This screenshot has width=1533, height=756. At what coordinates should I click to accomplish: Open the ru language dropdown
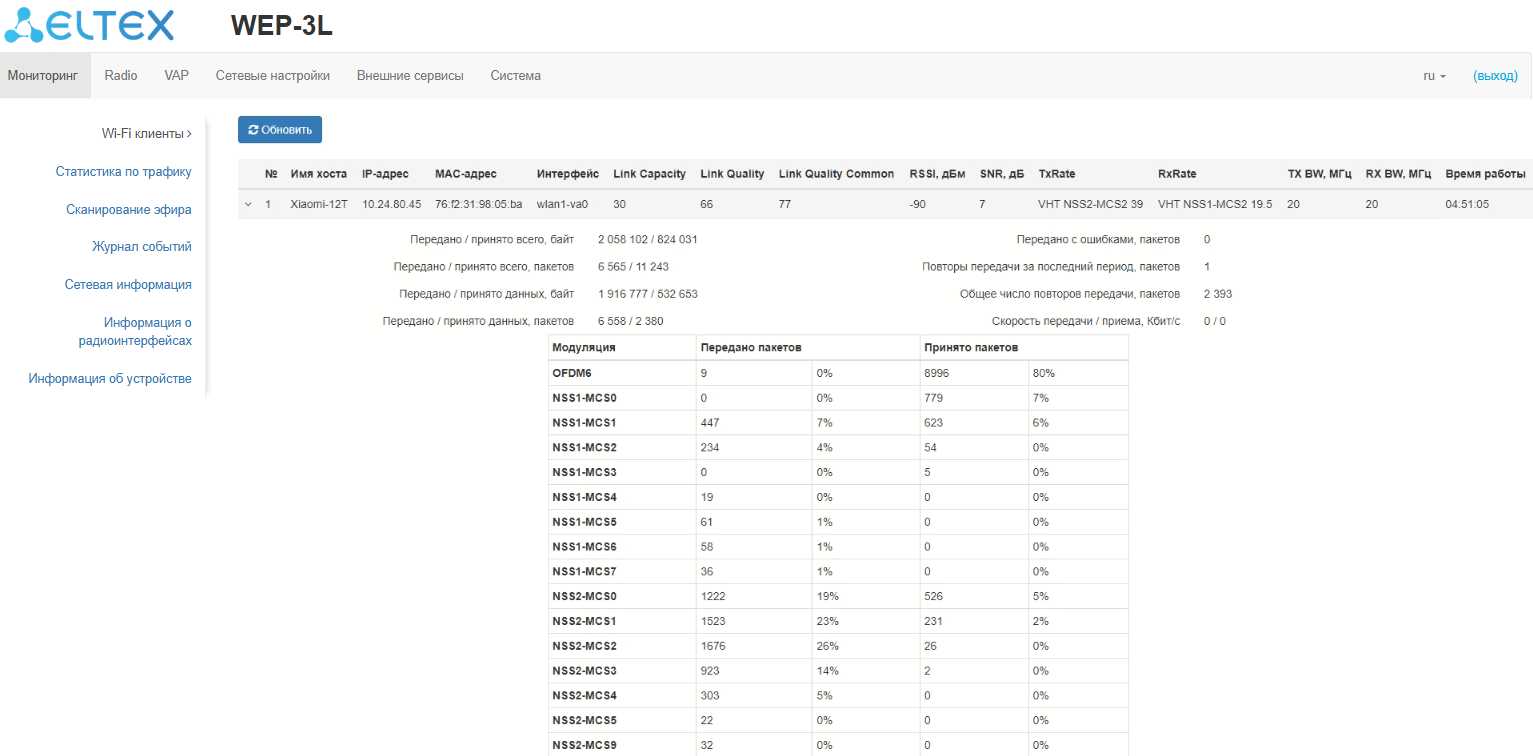[1434, 76]
